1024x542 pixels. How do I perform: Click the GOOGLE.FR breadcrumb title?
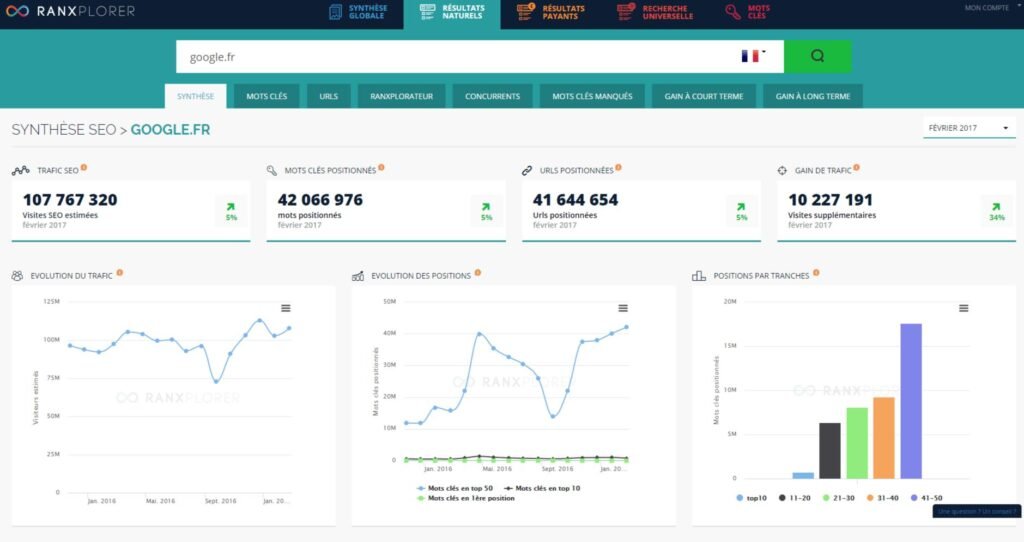[170, 129]
